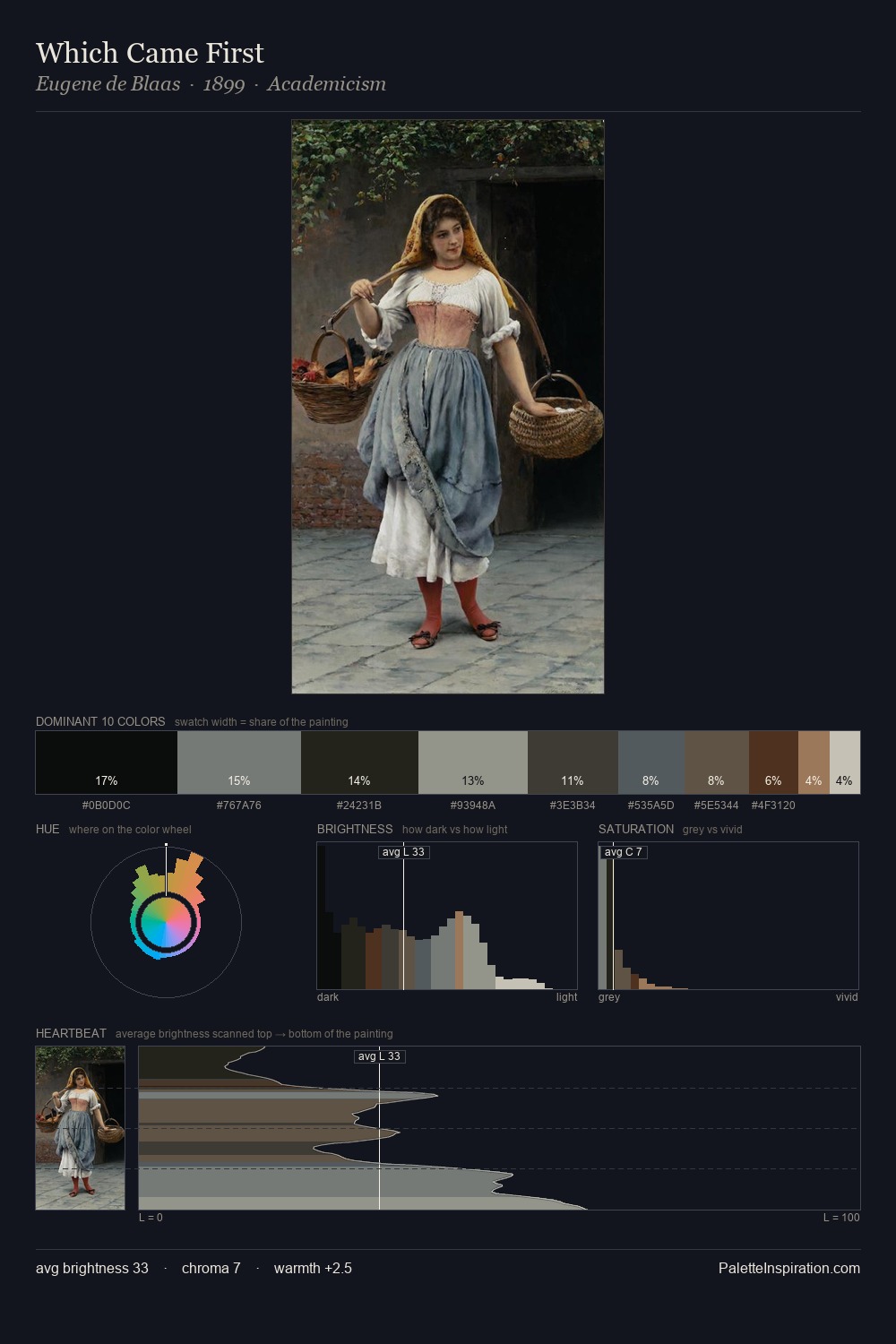The height and width of the screenshot is (1344, 896).
Task: Click the 'L = 0' axis label
Action: (151, 1218)
